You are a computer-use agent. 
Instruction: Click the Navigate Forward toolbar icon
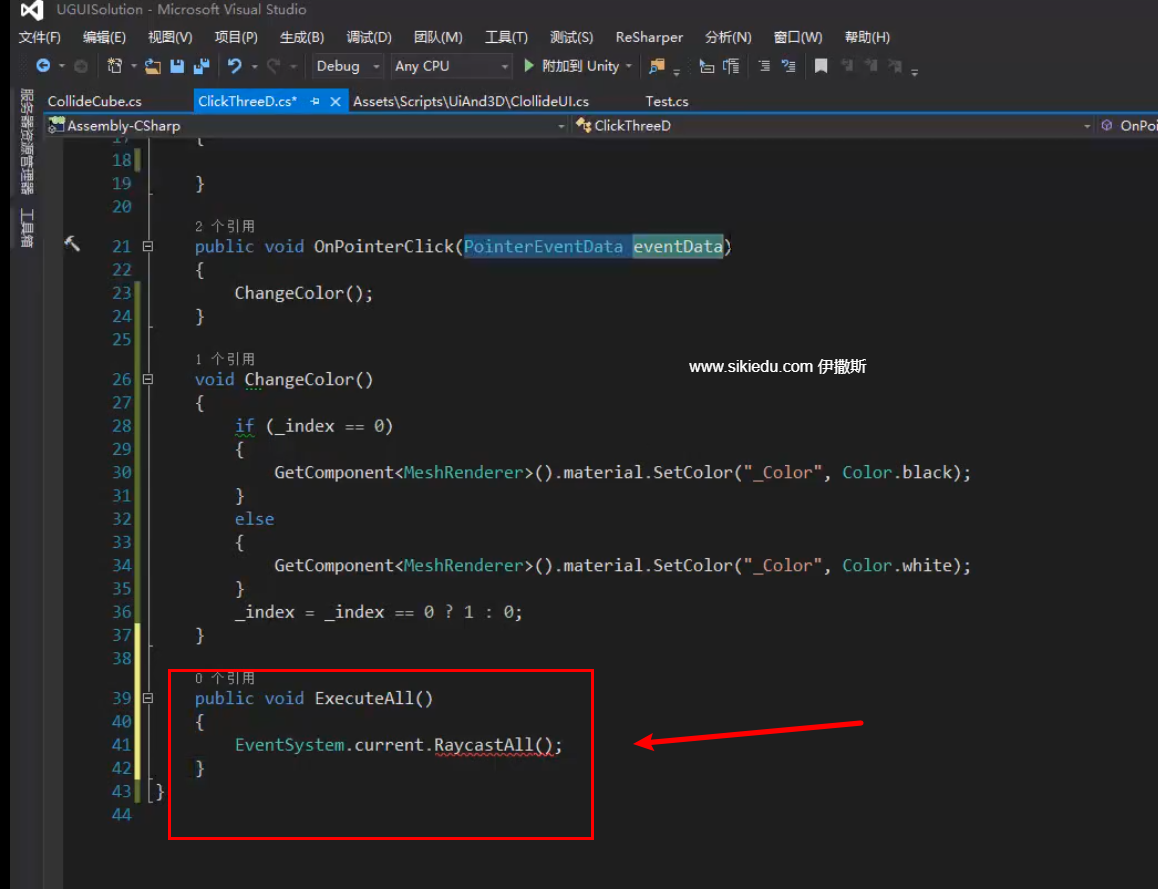(81, 66)
